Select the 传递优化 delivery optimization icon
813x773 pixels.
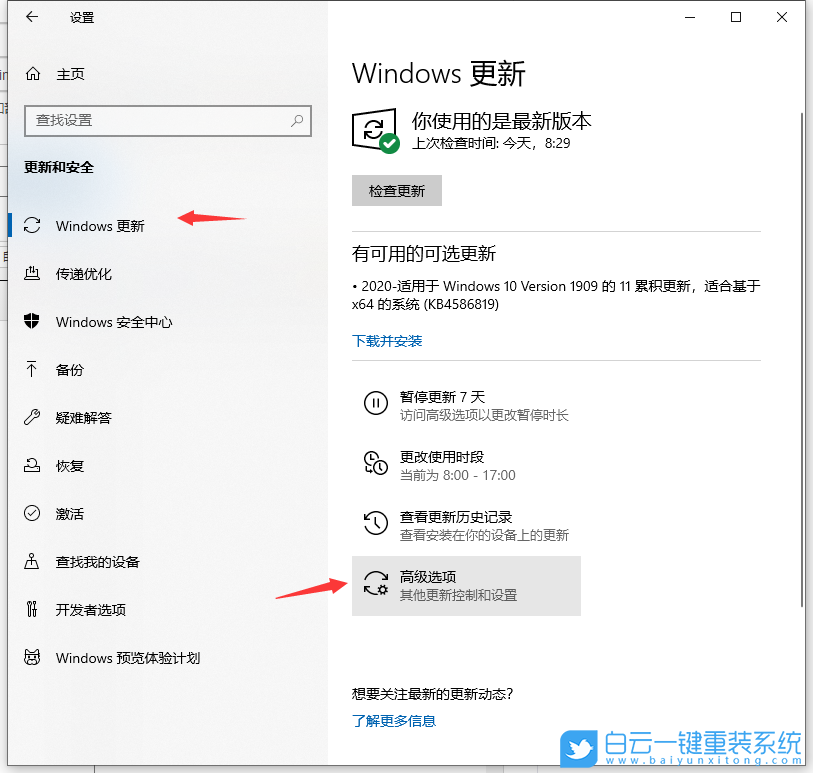[30, 274]
